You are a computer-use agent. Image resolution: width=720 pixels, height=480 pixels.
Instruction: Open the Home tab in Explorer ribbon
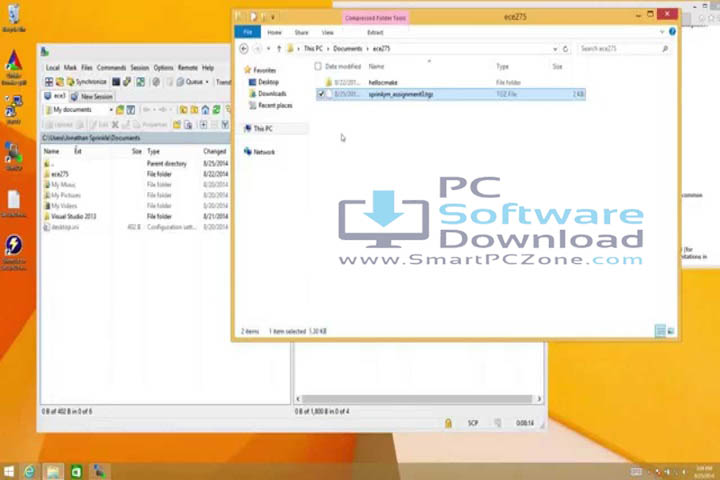coord(274,33)
